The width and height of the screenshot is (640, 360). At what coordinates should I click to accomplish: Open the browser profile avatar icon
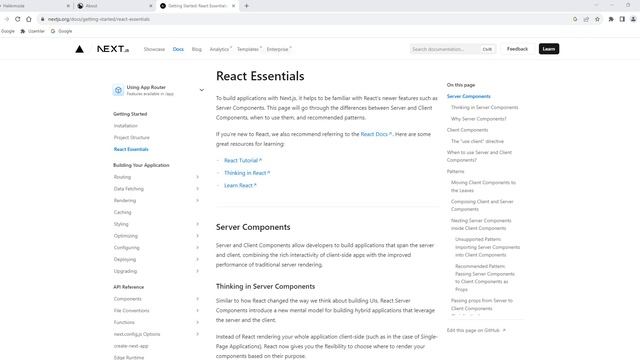pos(633,19)
